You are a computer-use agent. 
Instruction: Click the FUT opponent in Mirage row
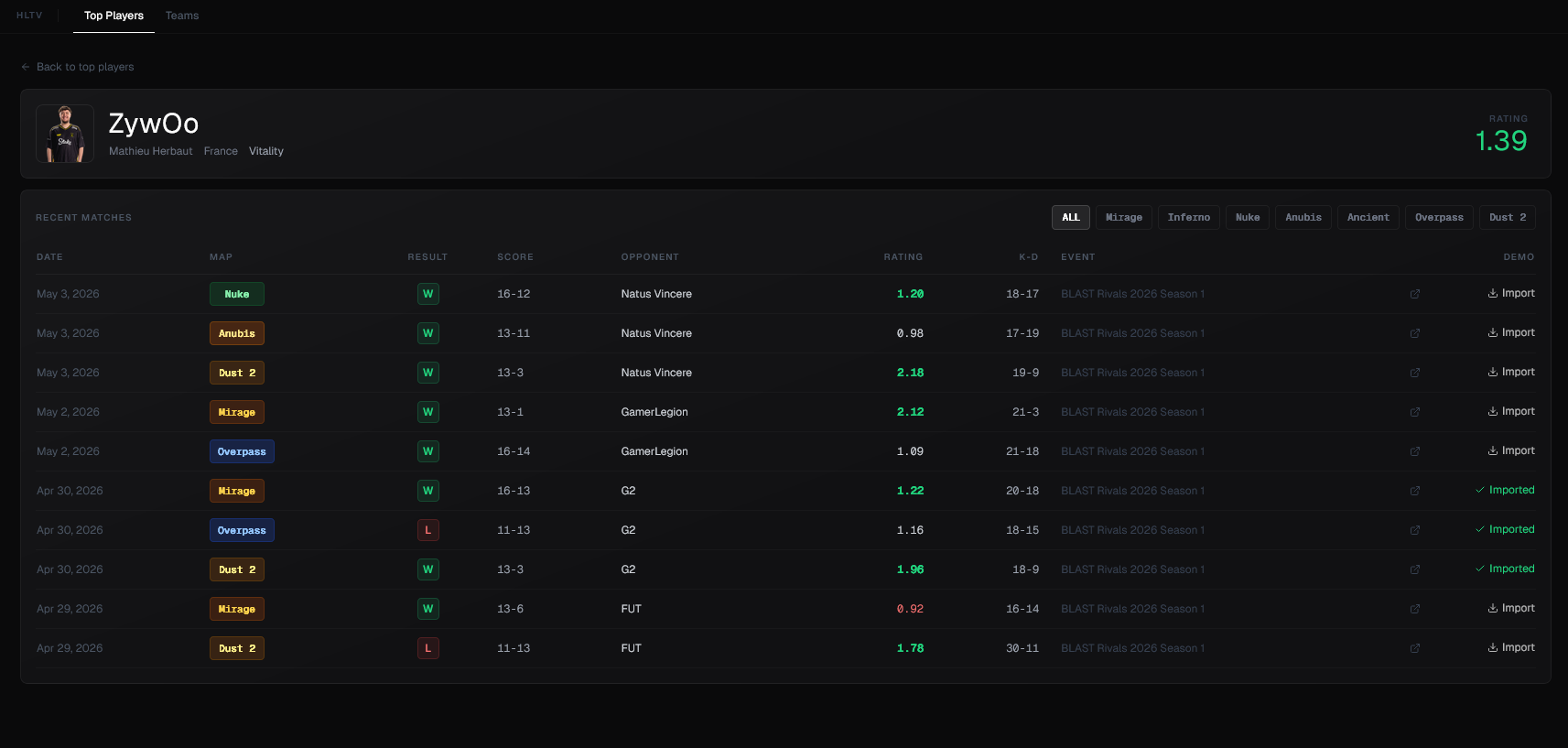pyautogui.click(x=631, y=609)
